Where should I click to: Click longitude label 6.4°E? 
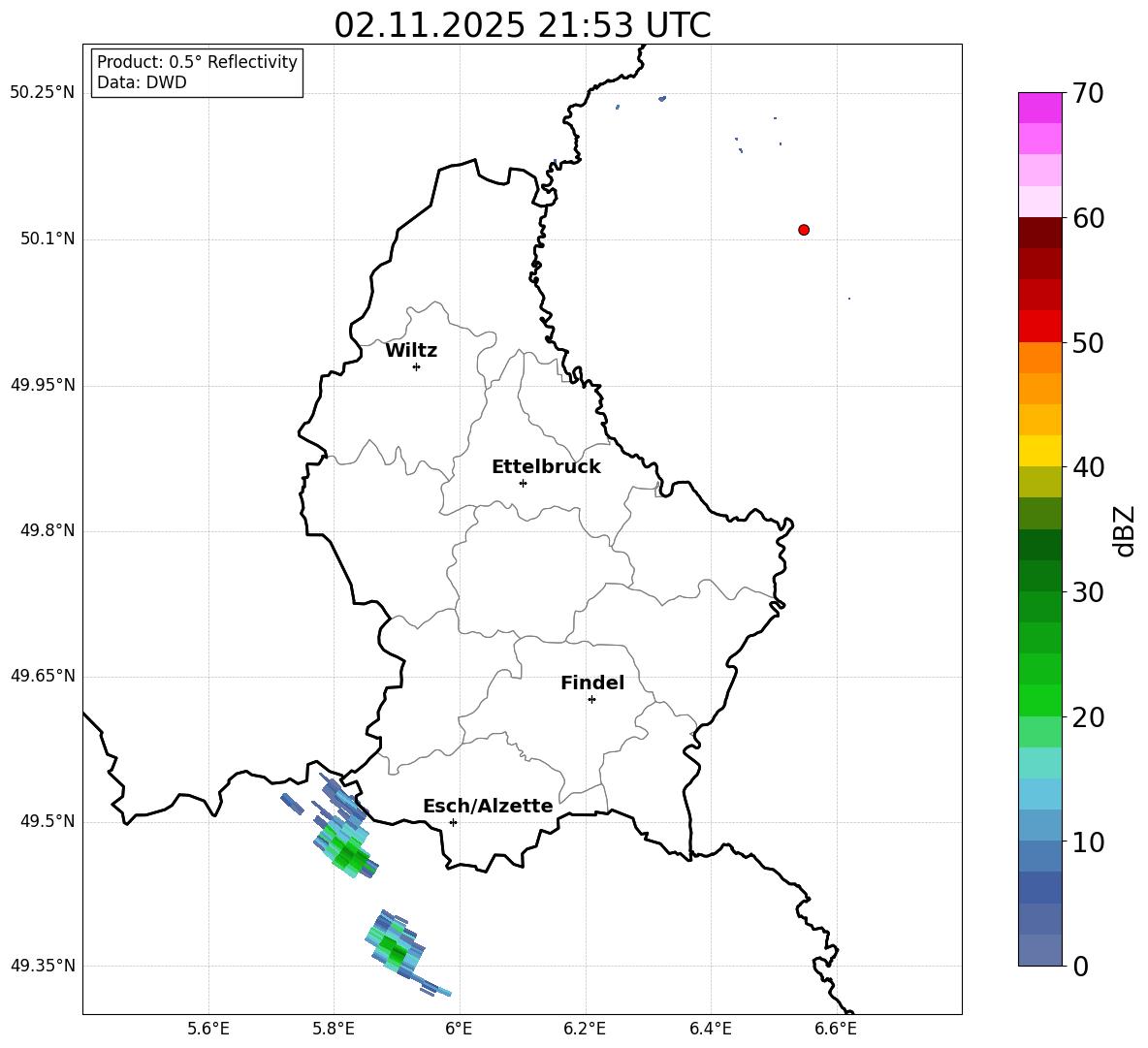tap(710, 1029)
